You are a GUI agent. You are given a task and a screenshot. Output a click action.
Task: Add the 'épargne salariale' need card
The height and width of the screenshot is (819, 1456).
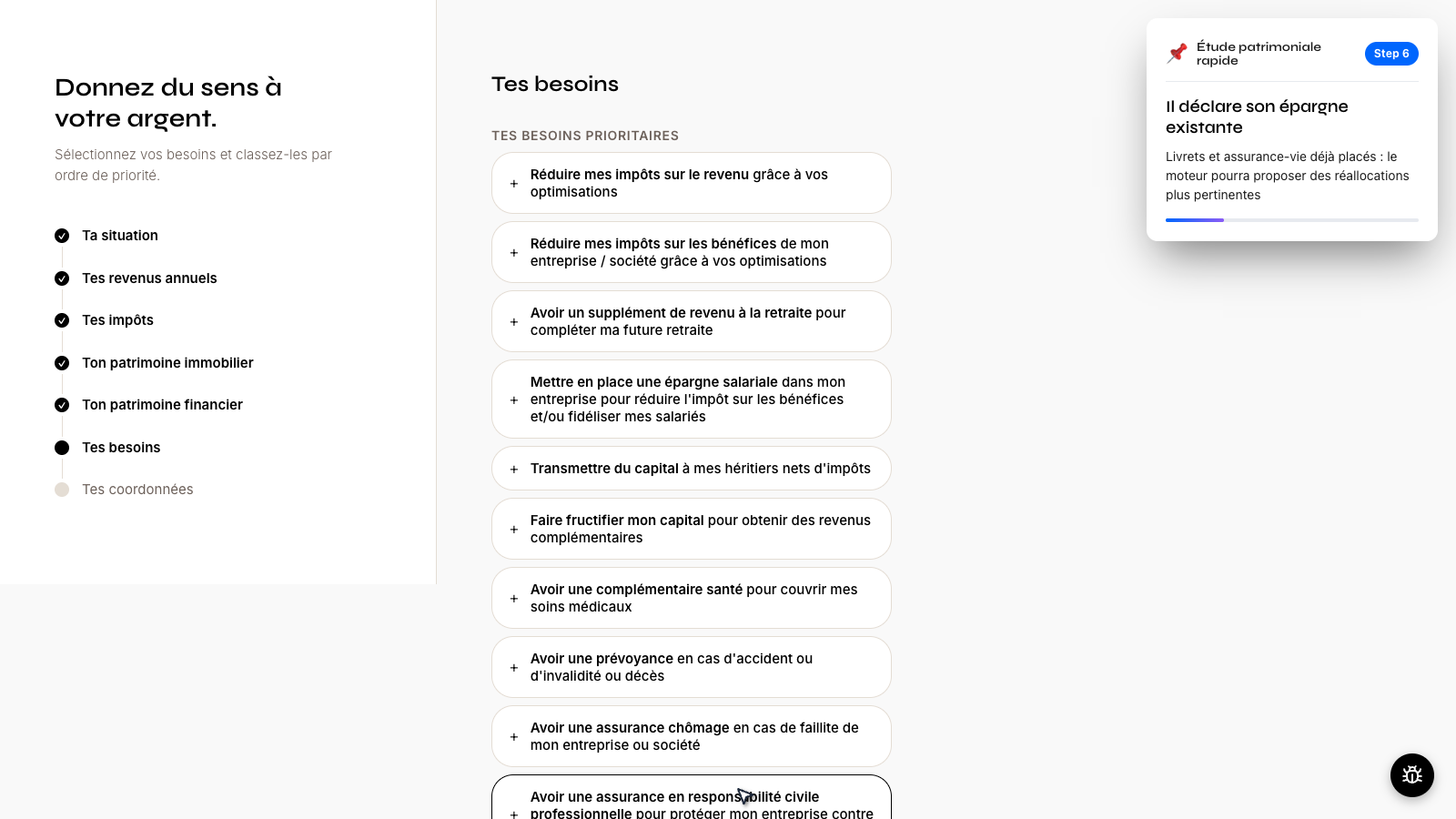[x=692, y=399]
